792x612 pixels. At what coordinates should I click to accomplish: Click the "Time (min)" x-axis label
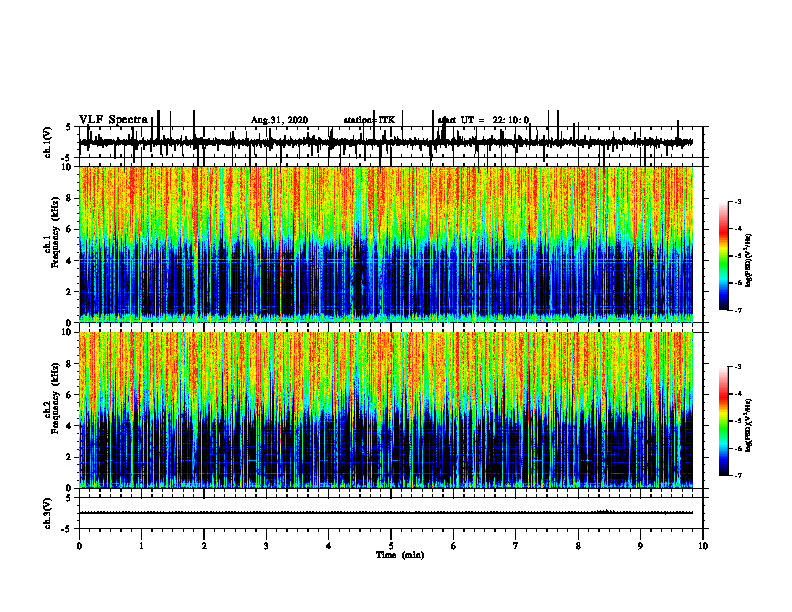pyautogui.click(x=400, y=555)
